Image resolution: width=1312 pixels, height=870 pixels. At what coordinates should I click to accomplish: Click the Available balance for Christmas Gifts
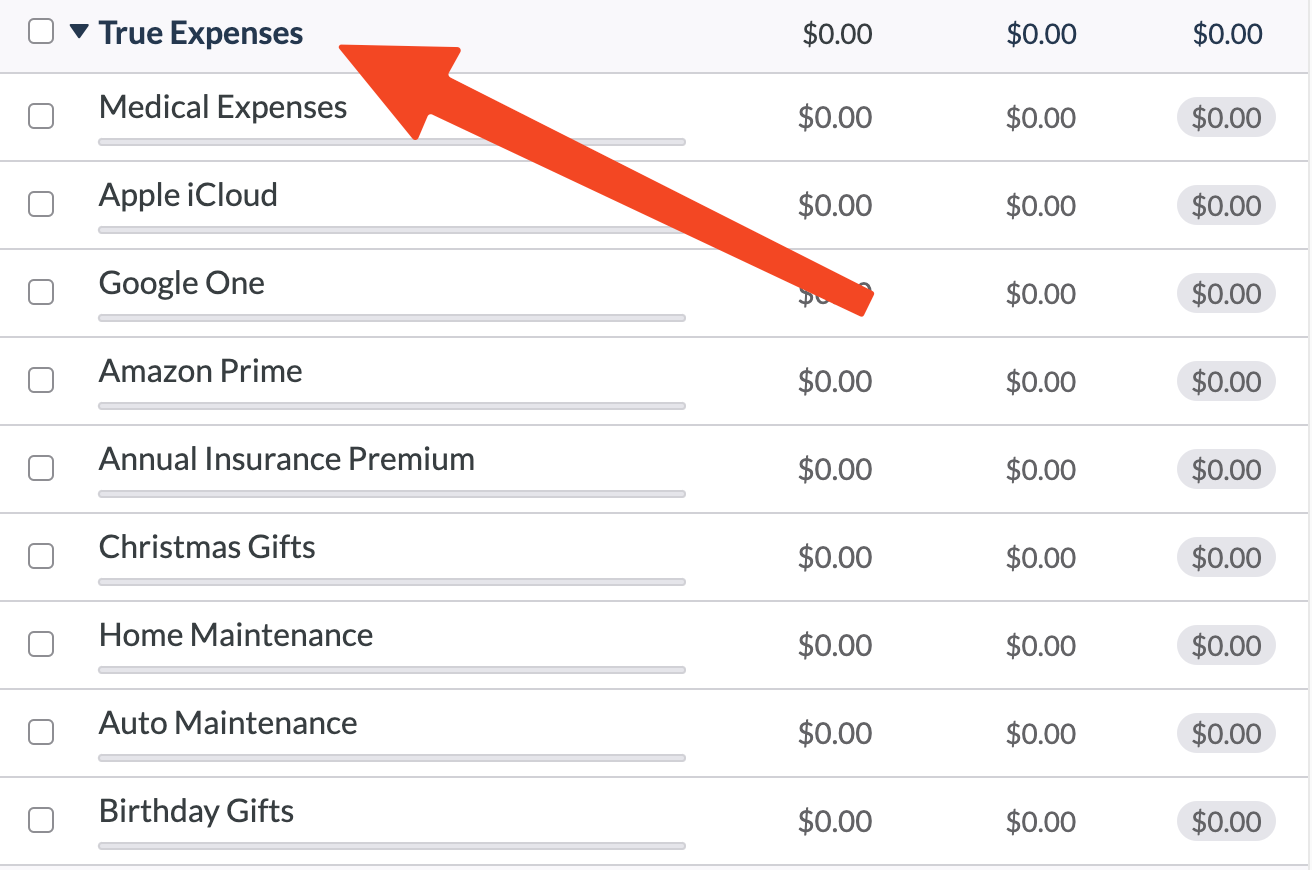coord(1226,557)
